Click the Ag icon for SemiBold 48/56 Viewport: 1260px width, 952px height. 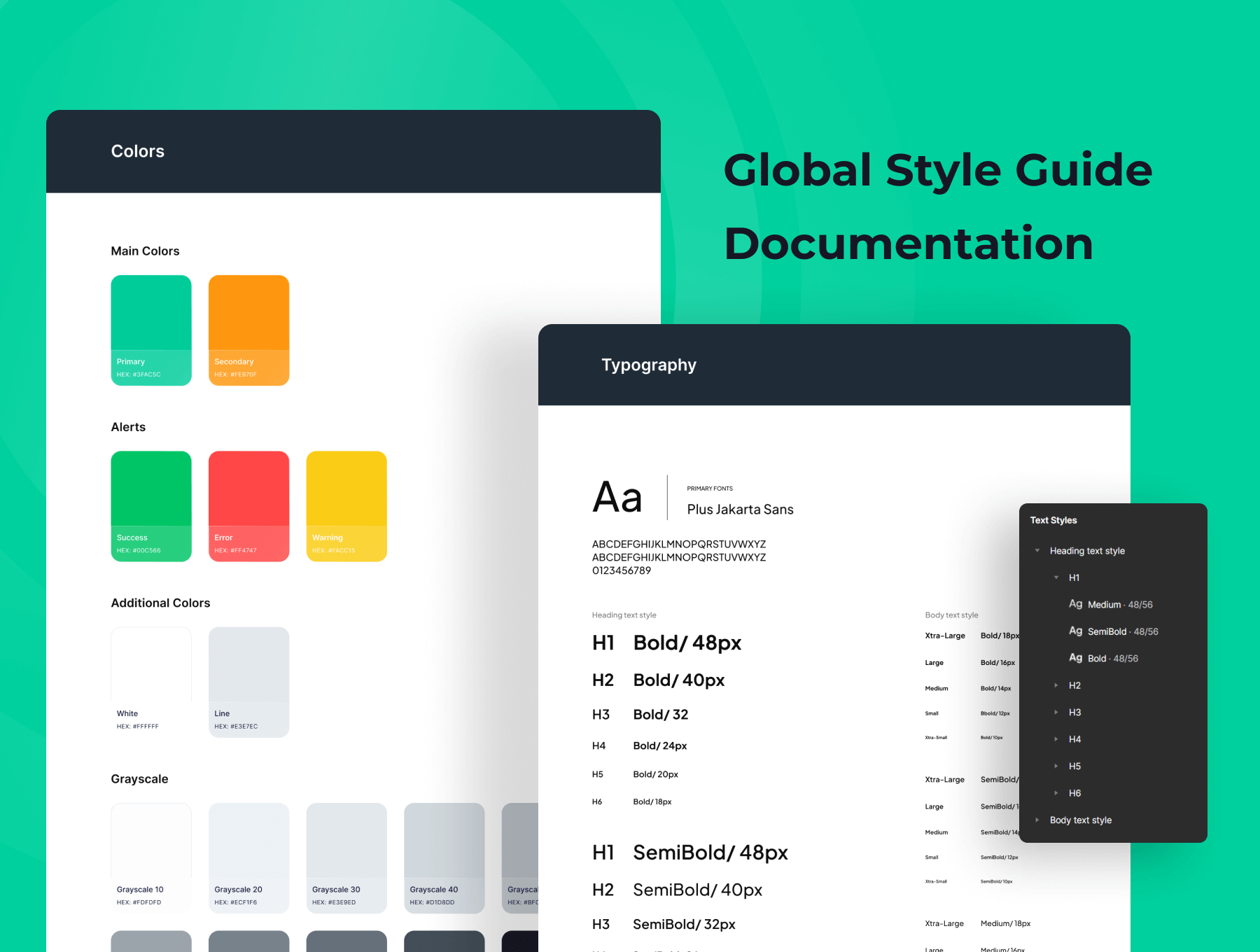point(1075,631)
